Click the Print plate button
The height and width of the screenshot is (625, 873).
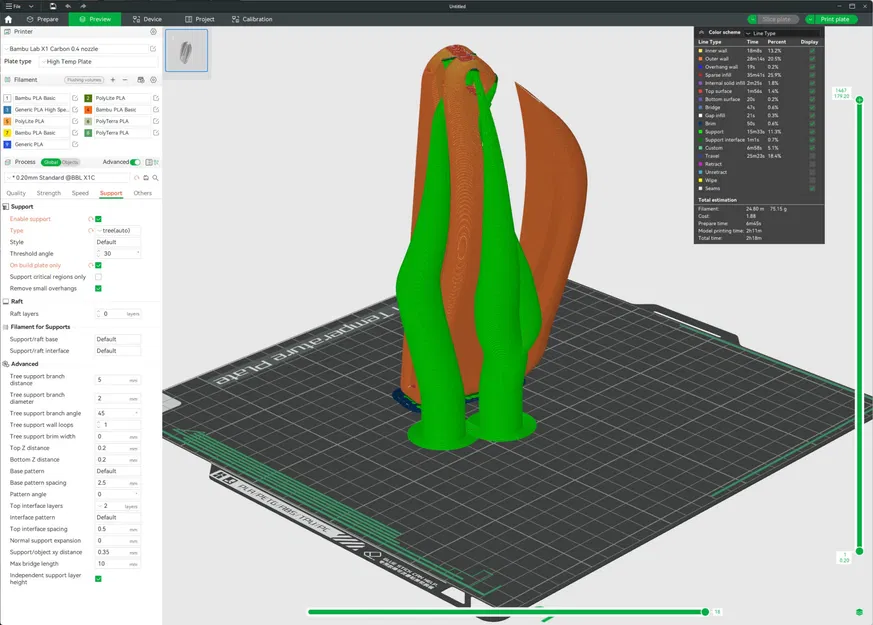pyautogui.click(x=834, y=19)
